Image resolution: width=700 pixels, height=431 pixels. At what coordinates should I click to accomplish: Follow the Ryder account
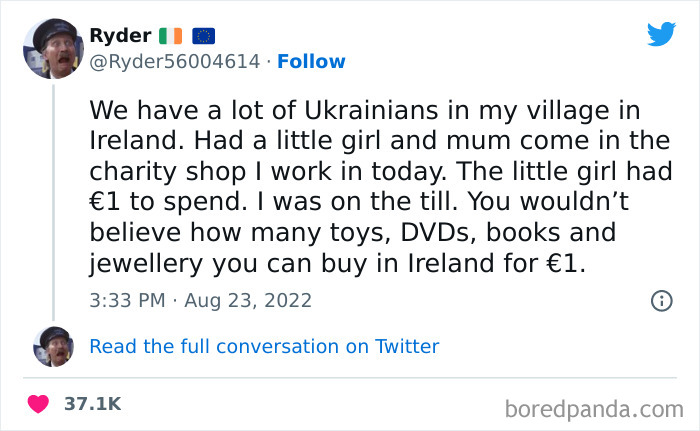311,62
